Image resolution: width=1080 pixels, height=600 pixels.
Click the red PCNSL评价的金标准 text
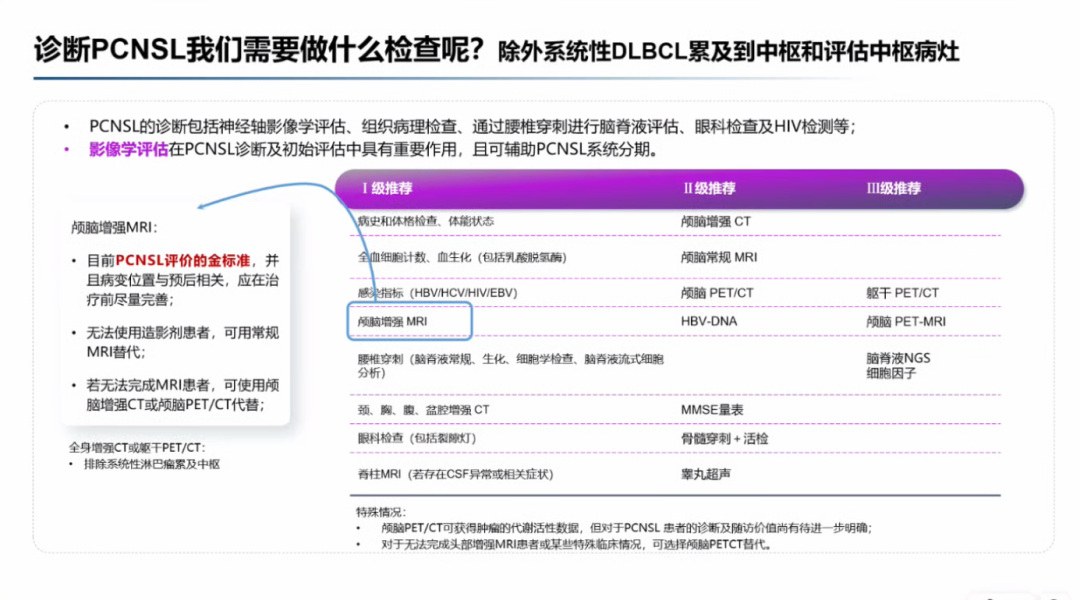coord(190,260)
